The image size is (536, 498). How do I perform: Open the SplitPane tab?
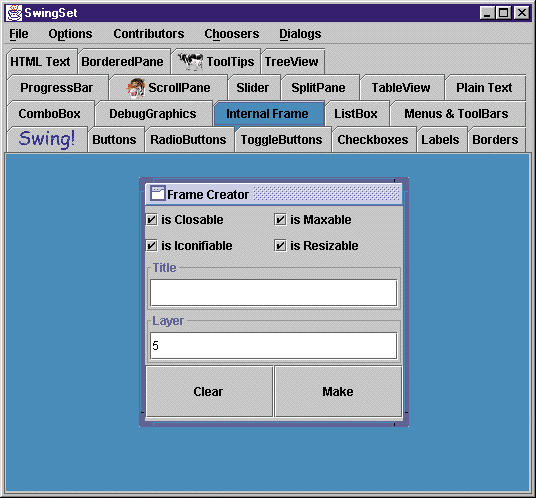[x=319, y=88]
